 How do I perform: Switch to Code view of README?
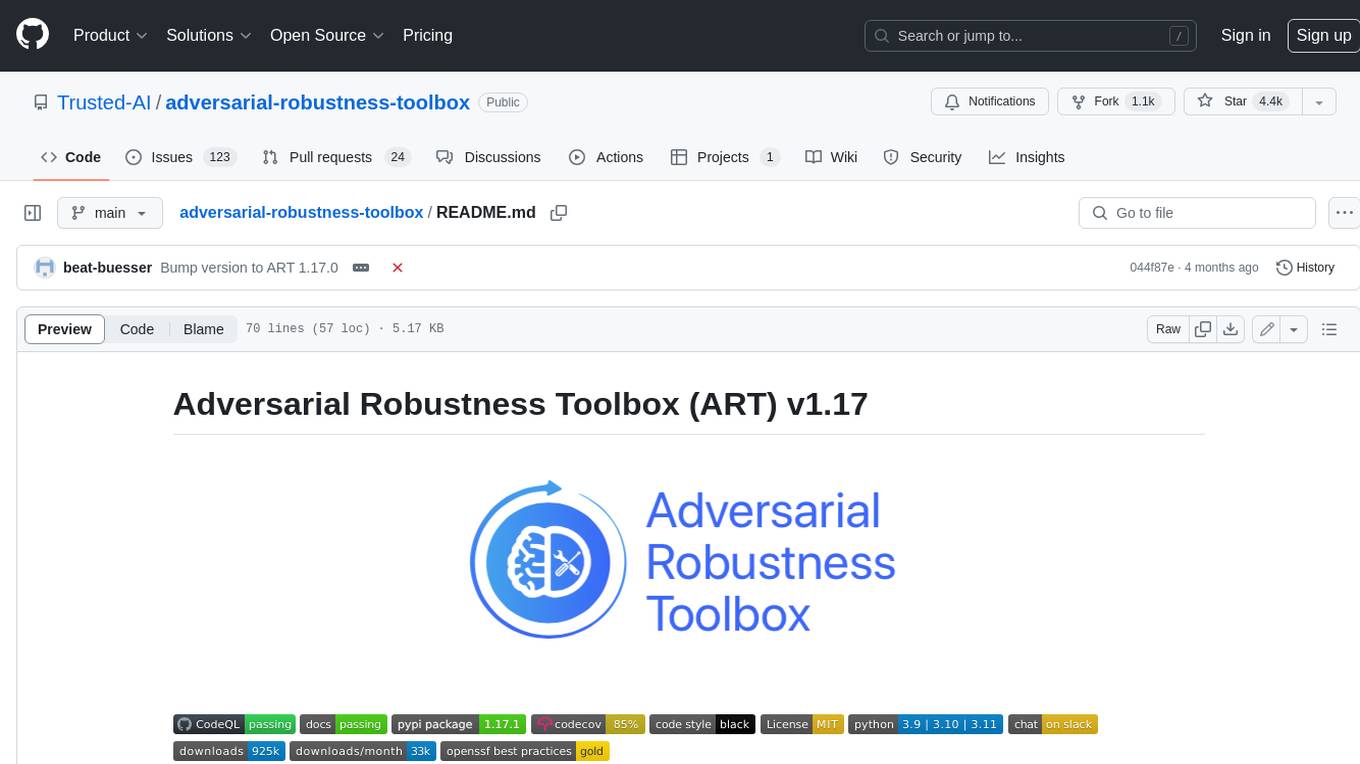[x=137, y=329]
